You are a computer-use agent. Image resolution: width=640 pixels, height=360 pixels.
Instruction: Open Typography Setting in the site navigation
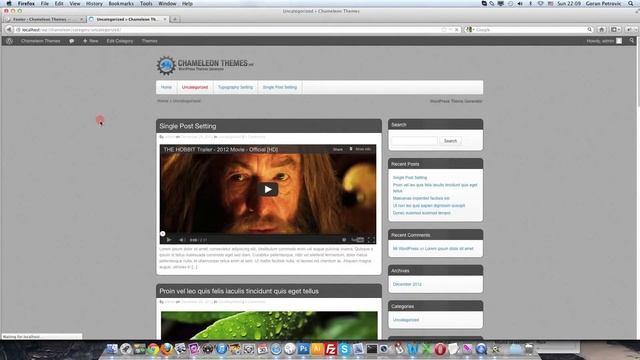tap(235, 87)
